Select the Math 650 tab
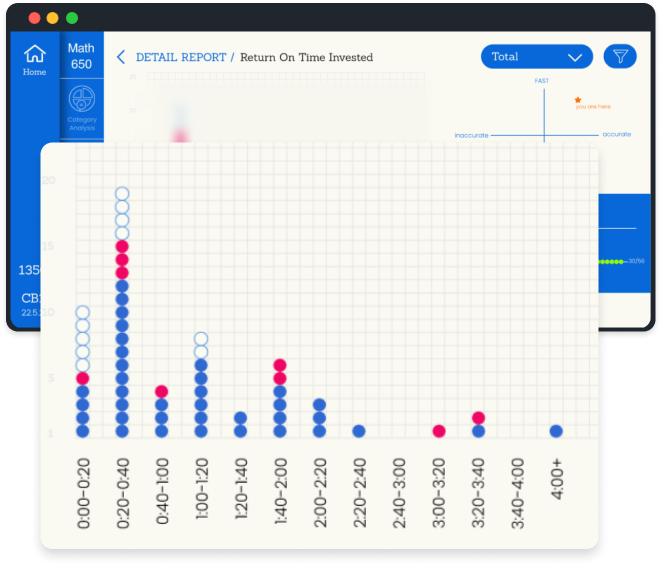Image resolution: width=662 pixels, height=567 pixels. [x=82, y=56]
